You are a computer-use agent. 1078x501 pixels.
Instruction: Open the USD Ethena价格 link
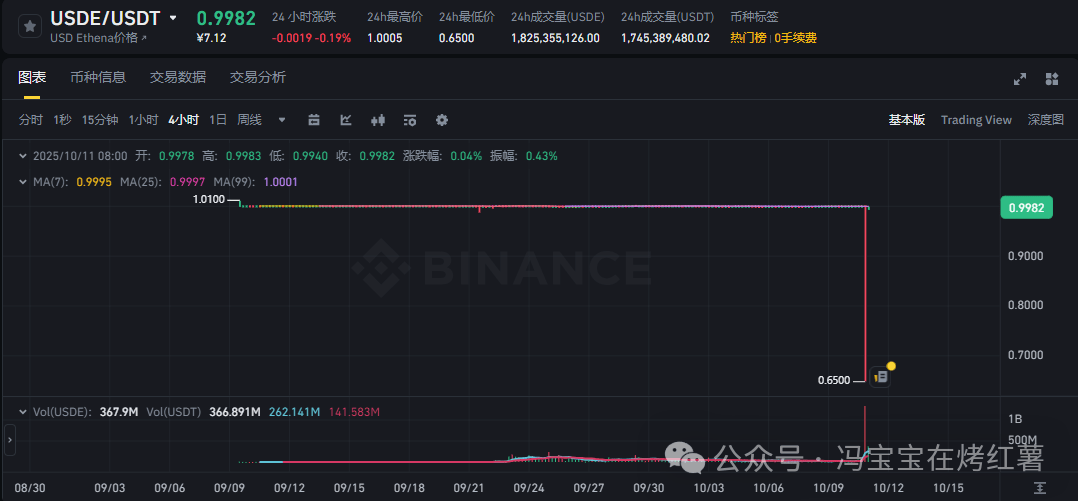tap(98, 38)
